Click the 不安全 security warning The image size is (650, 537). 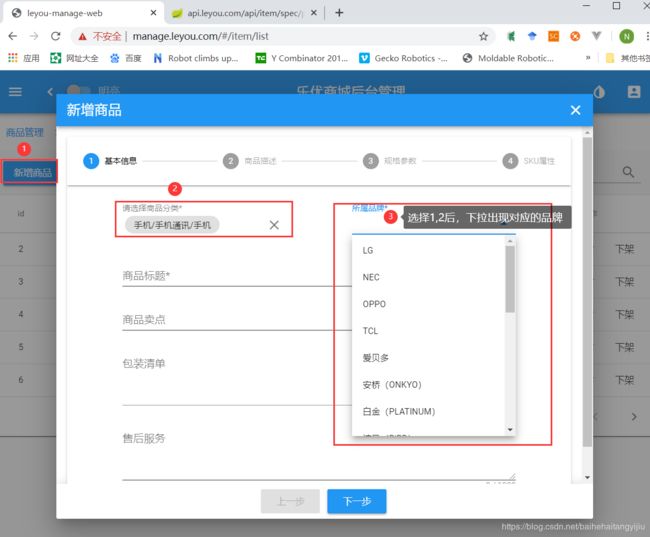tap(99, 36)
